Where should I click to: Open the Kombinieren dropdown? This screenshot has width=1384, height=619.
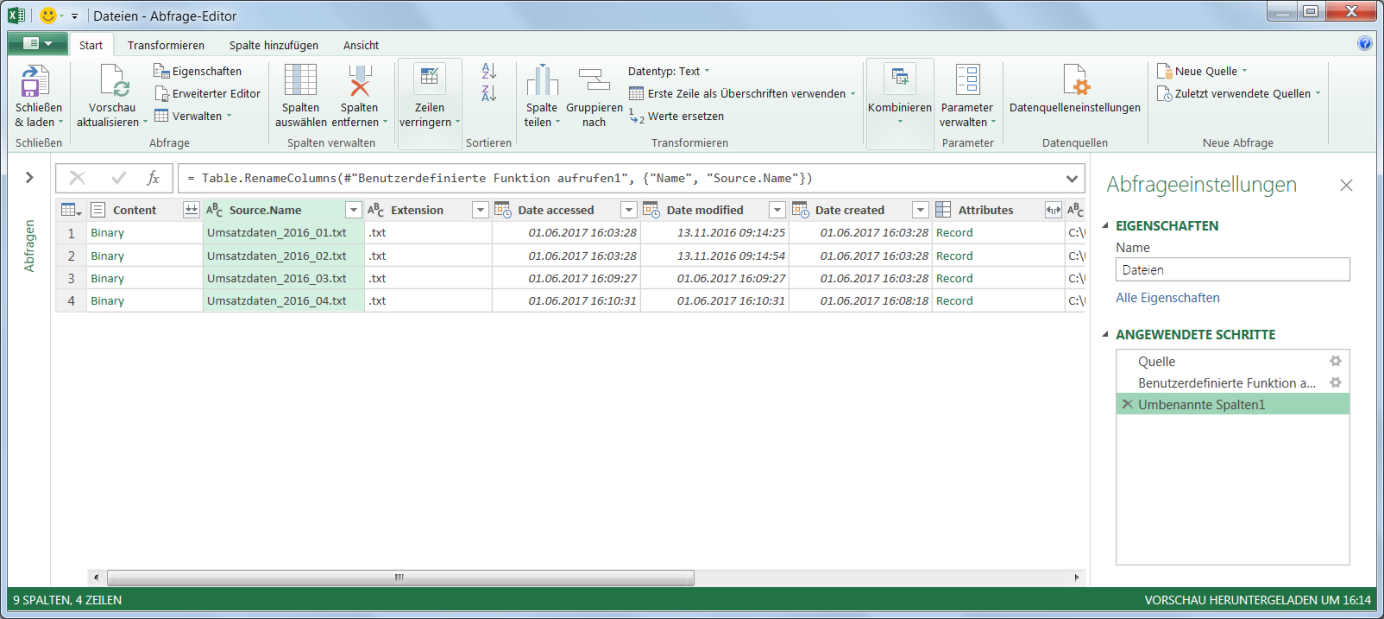900,121
